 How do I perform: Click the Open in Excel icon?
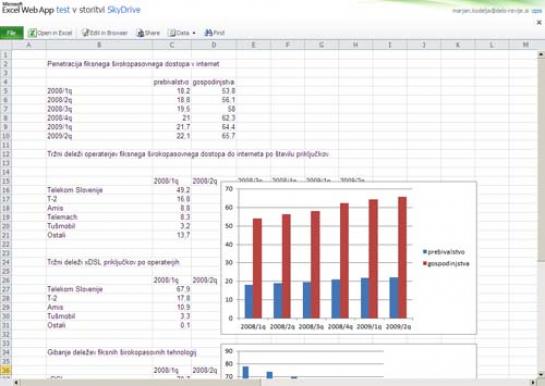pyautogui.click(x=32, y=33)
